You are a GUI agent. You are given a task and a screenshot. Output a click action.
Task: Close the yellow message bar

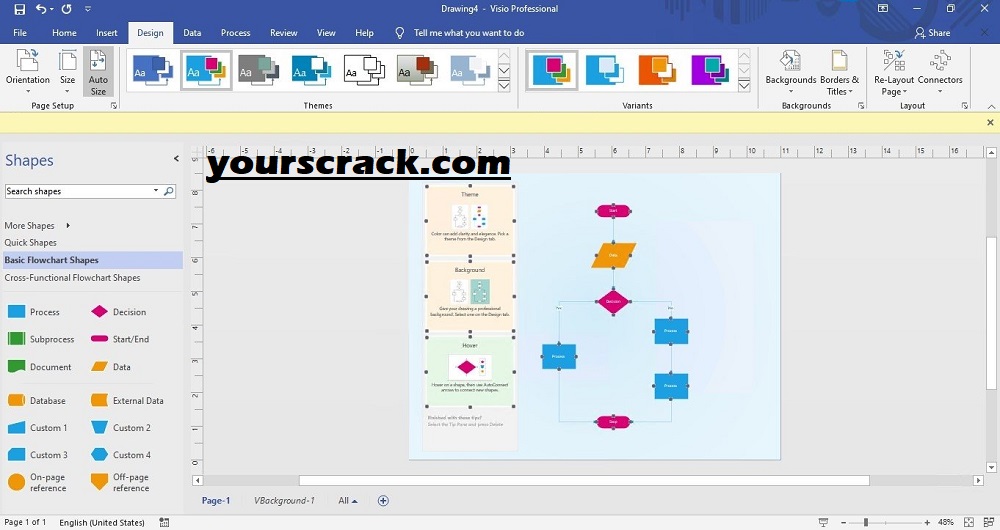[990, 122]
